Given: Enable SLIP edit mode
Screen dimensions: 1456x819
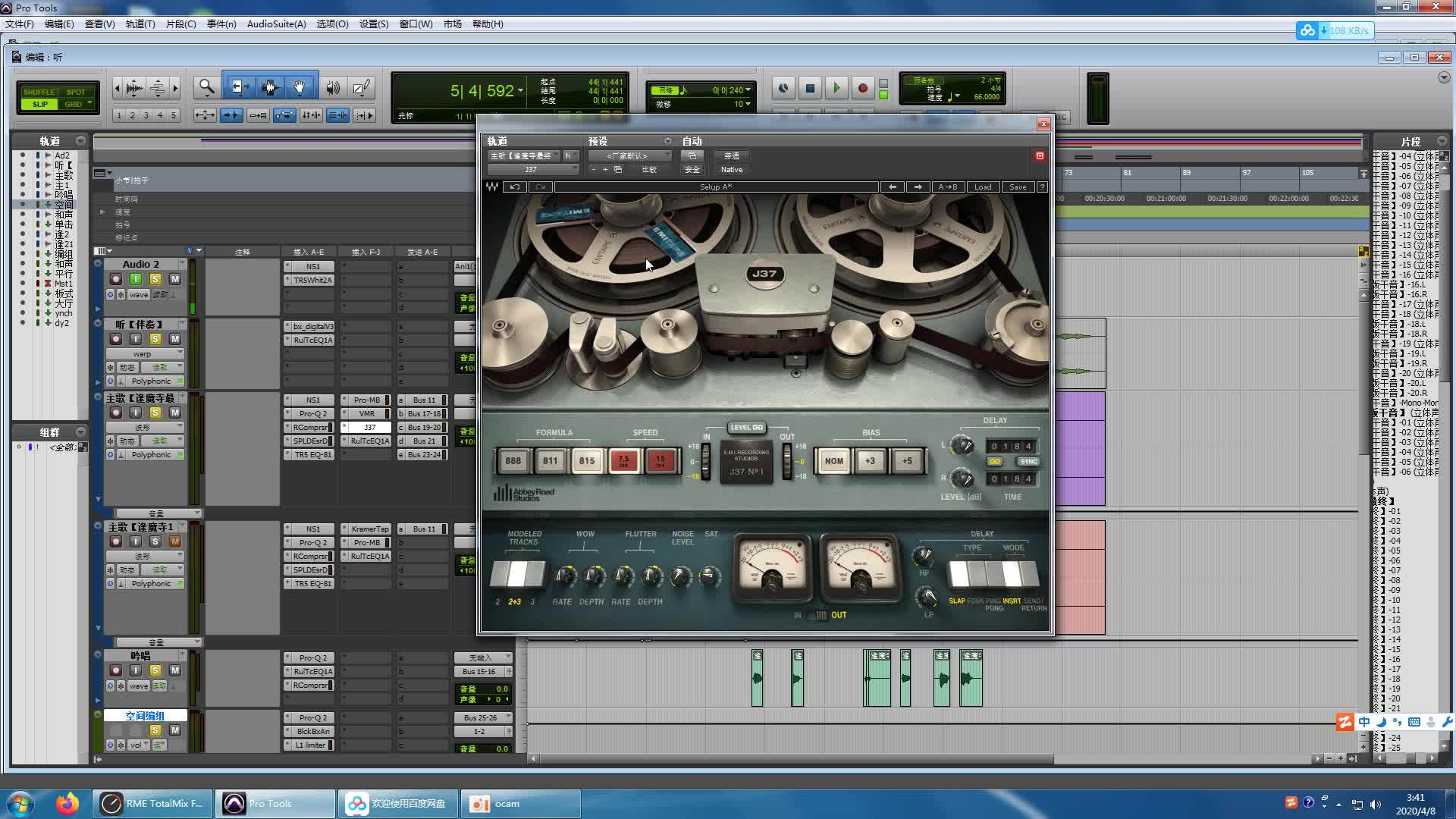Looking at the screenshot, I should pos(39,104).
